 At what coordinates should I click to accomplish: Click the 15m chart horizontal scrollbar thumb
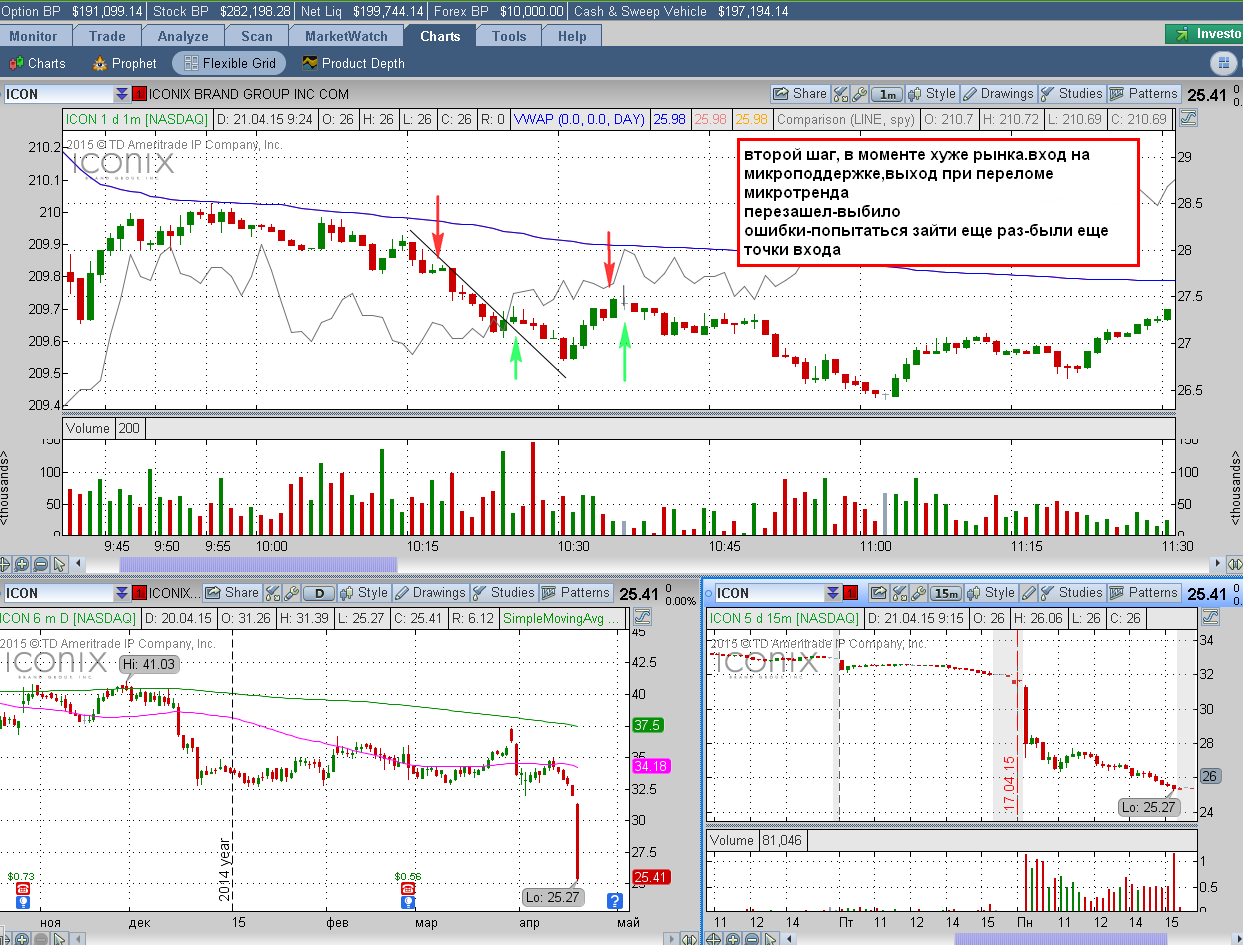click(x=1059, y=939)
